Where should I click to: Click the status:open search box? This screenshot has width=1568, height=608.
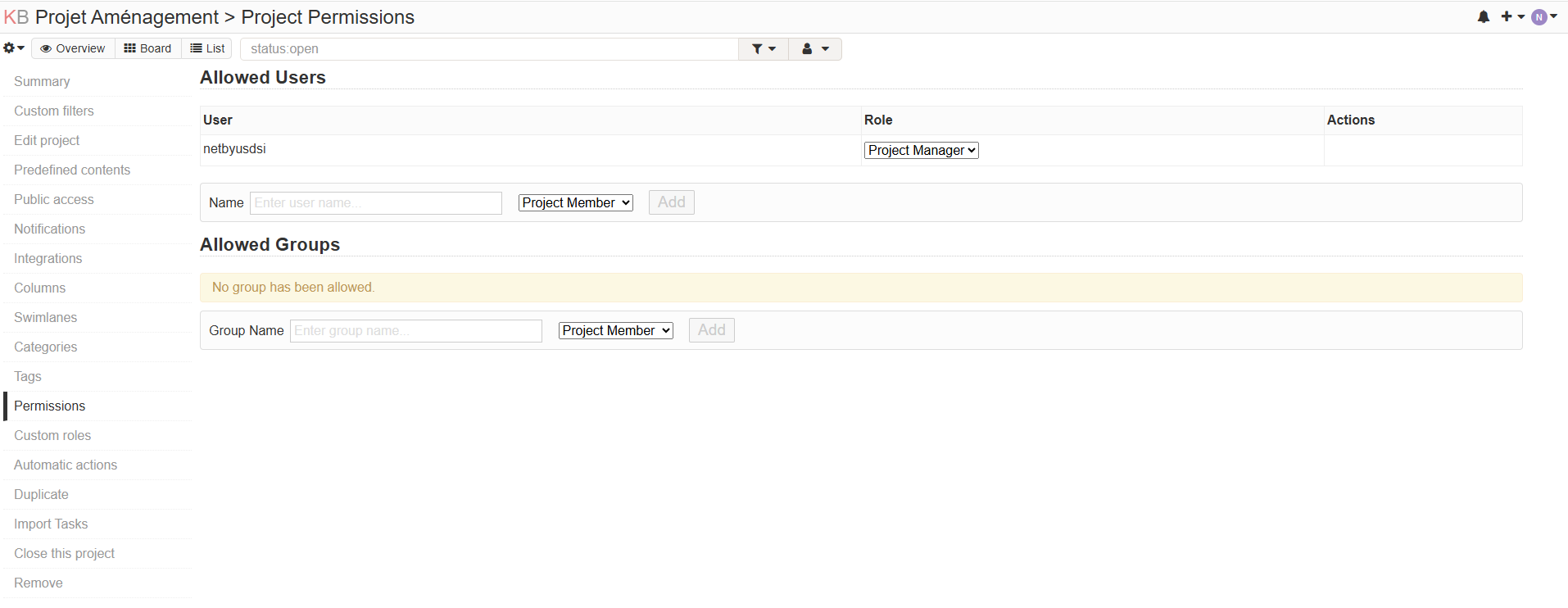(490, 49)
